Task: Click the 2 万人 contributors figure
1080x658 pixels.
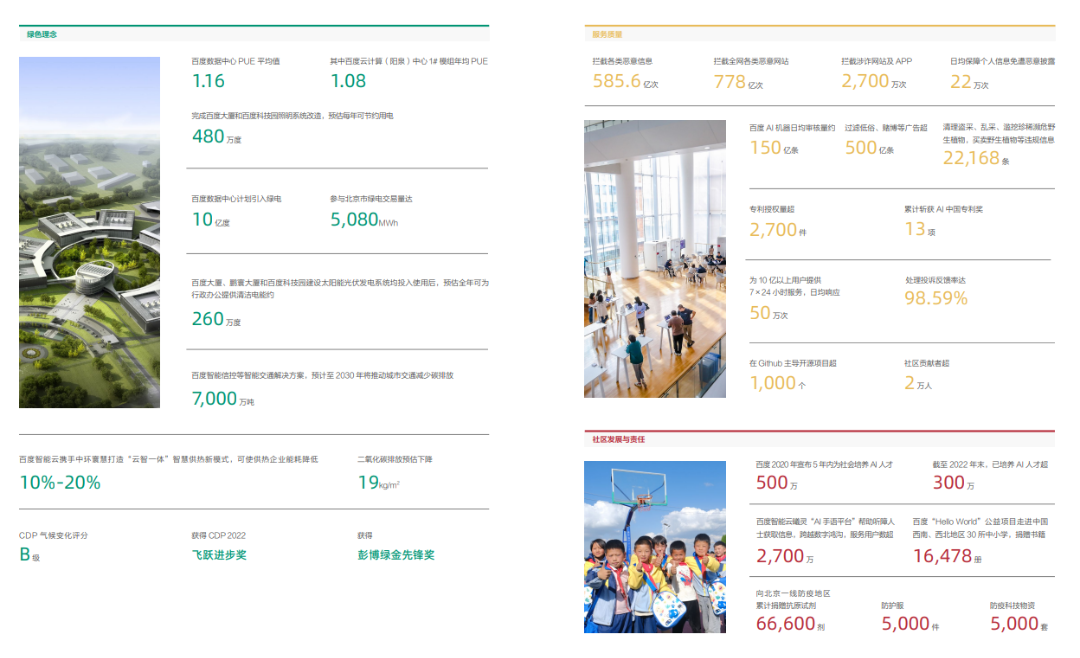Action: click(918, 383)
